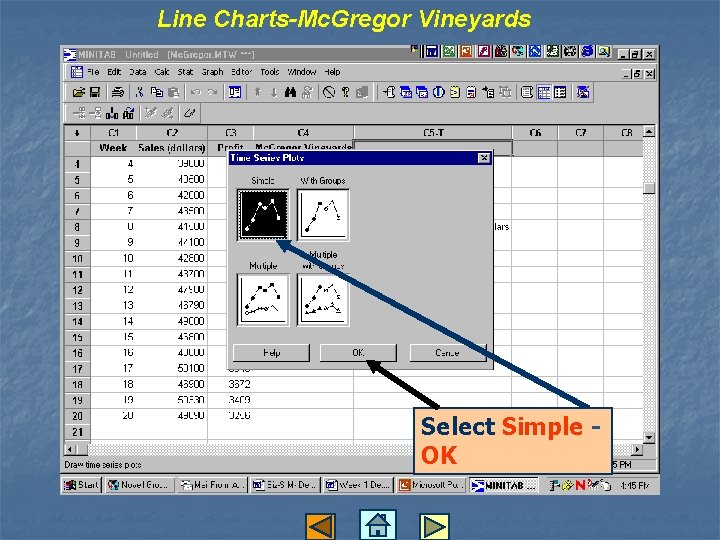Select row header 21
720x540 pixels.
(78, 432)
